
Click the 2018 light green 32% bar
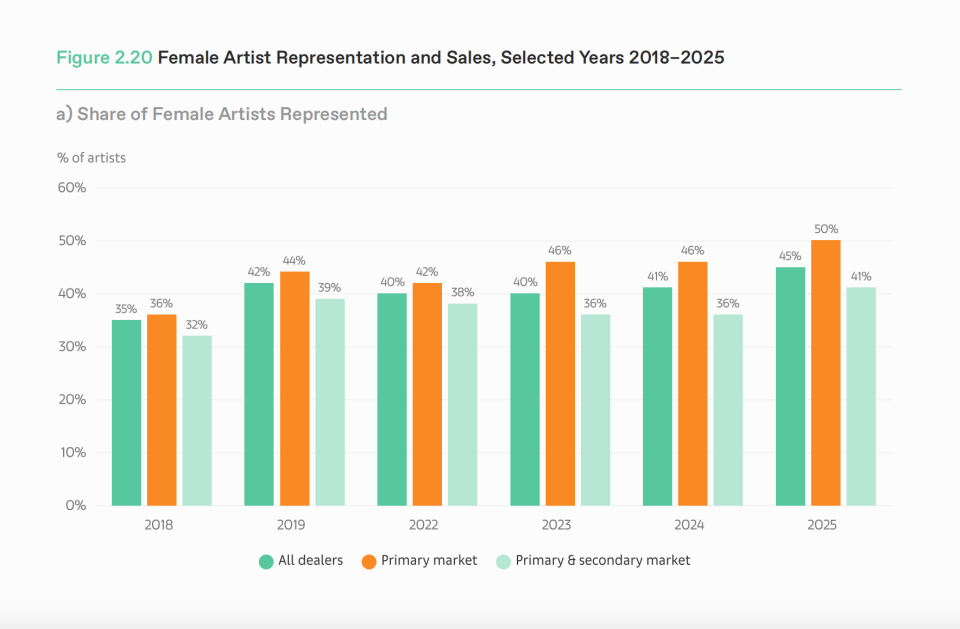click(x=197, y=421)
